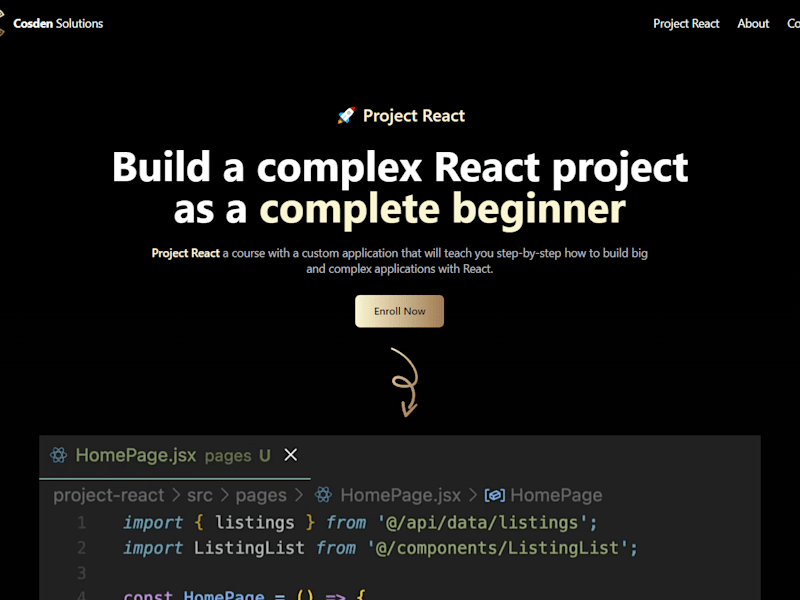The width and height of the screenshot is (800, 600).
Task: Click line number 3 in the gutter
Action: coord(82,573)
